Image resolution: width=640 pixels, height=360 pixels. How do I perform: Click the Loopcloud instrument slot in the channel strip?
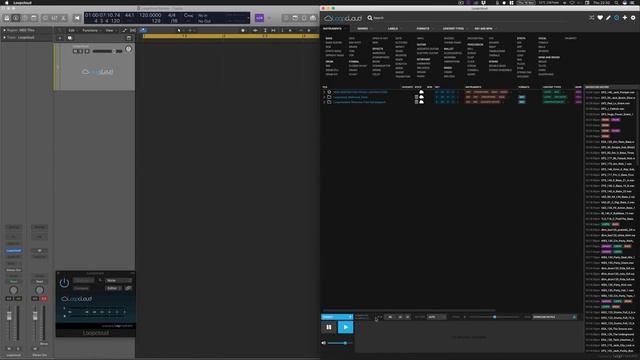[13, 251]
